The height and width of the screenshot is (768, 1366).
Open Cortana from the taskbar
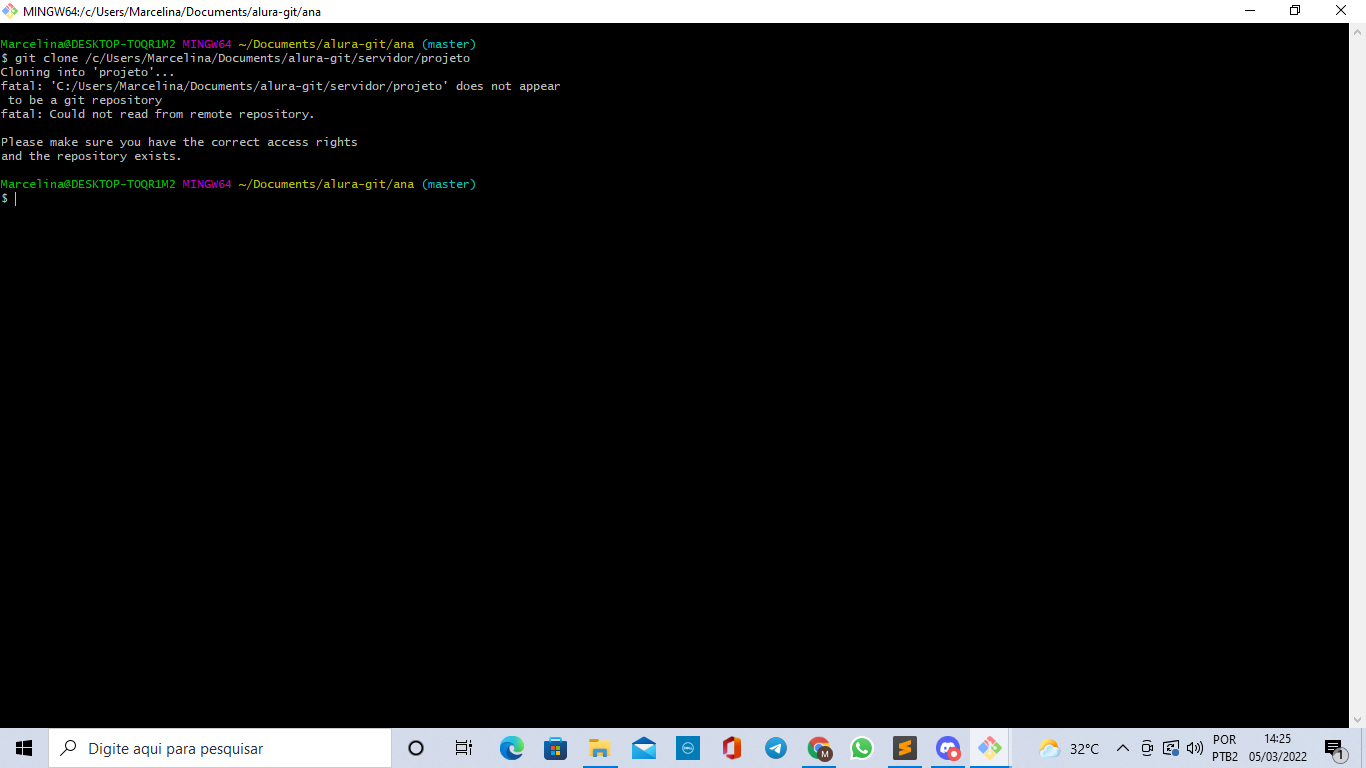click(x=416, y=748)
